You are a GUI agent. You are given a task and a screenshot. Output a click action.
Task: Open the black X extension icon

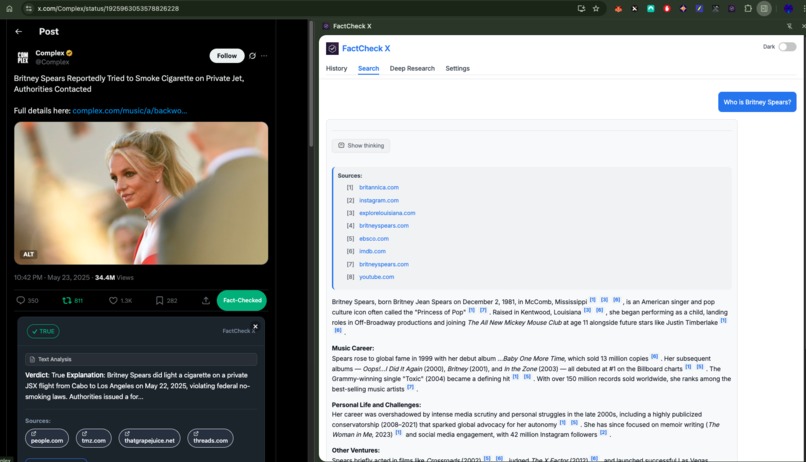pos(634,9)
